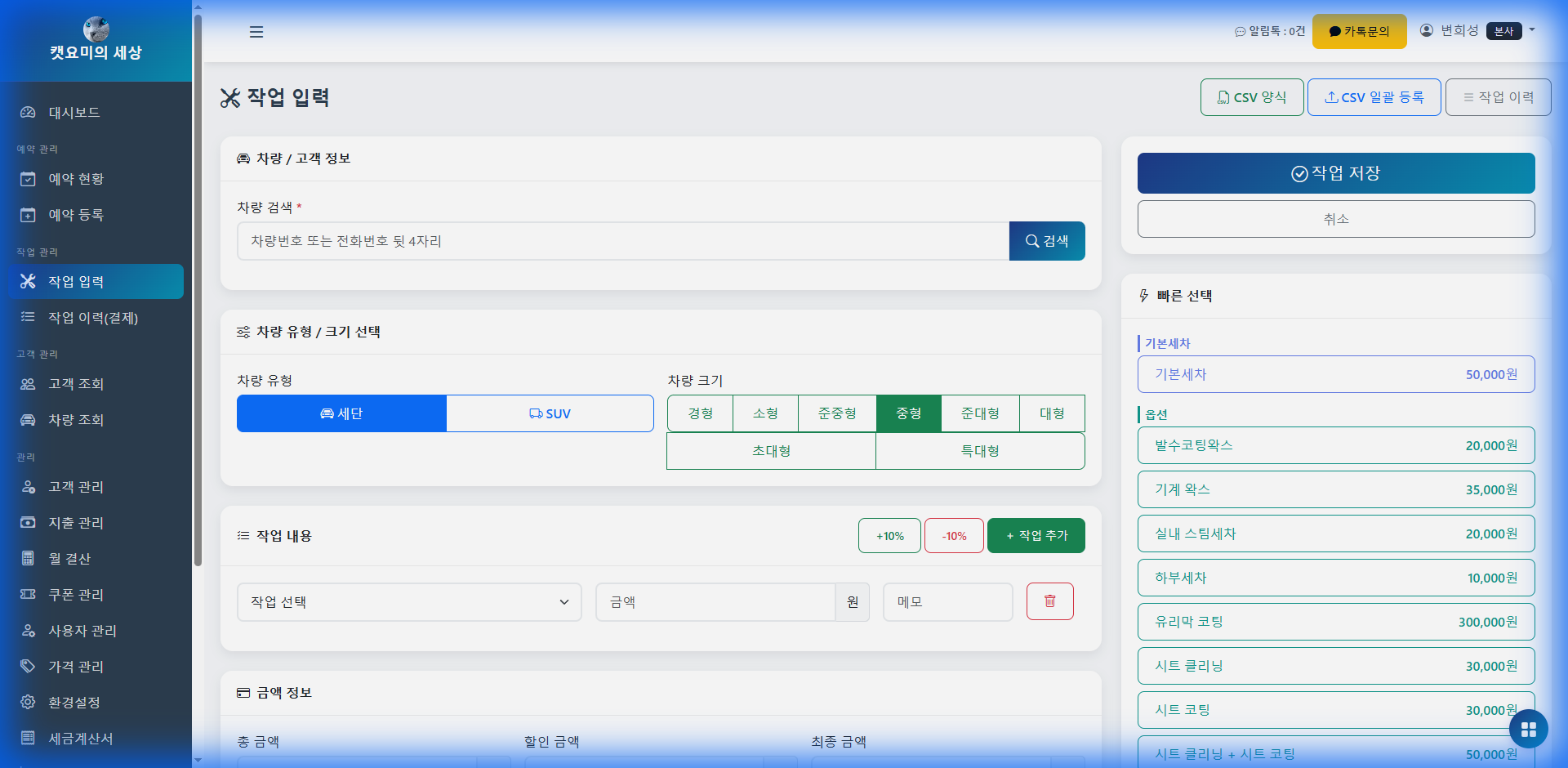This screenshot has width=1568, height=768.
Task: Click the 가격 관리 tag icon
Action: pyautogui.click(x=28, y=667)
